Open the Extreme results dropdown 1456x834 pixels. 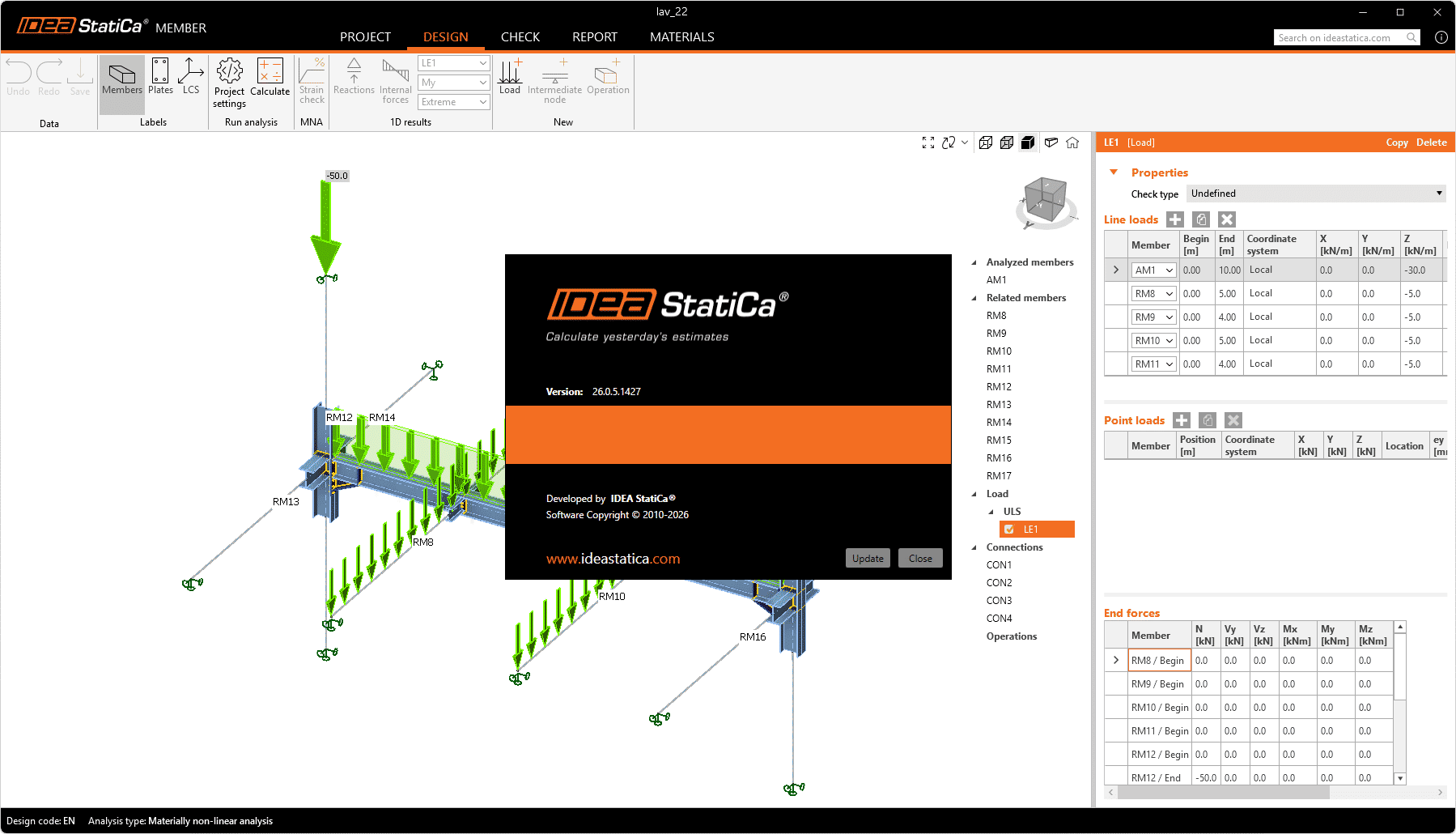coord(454,102)
